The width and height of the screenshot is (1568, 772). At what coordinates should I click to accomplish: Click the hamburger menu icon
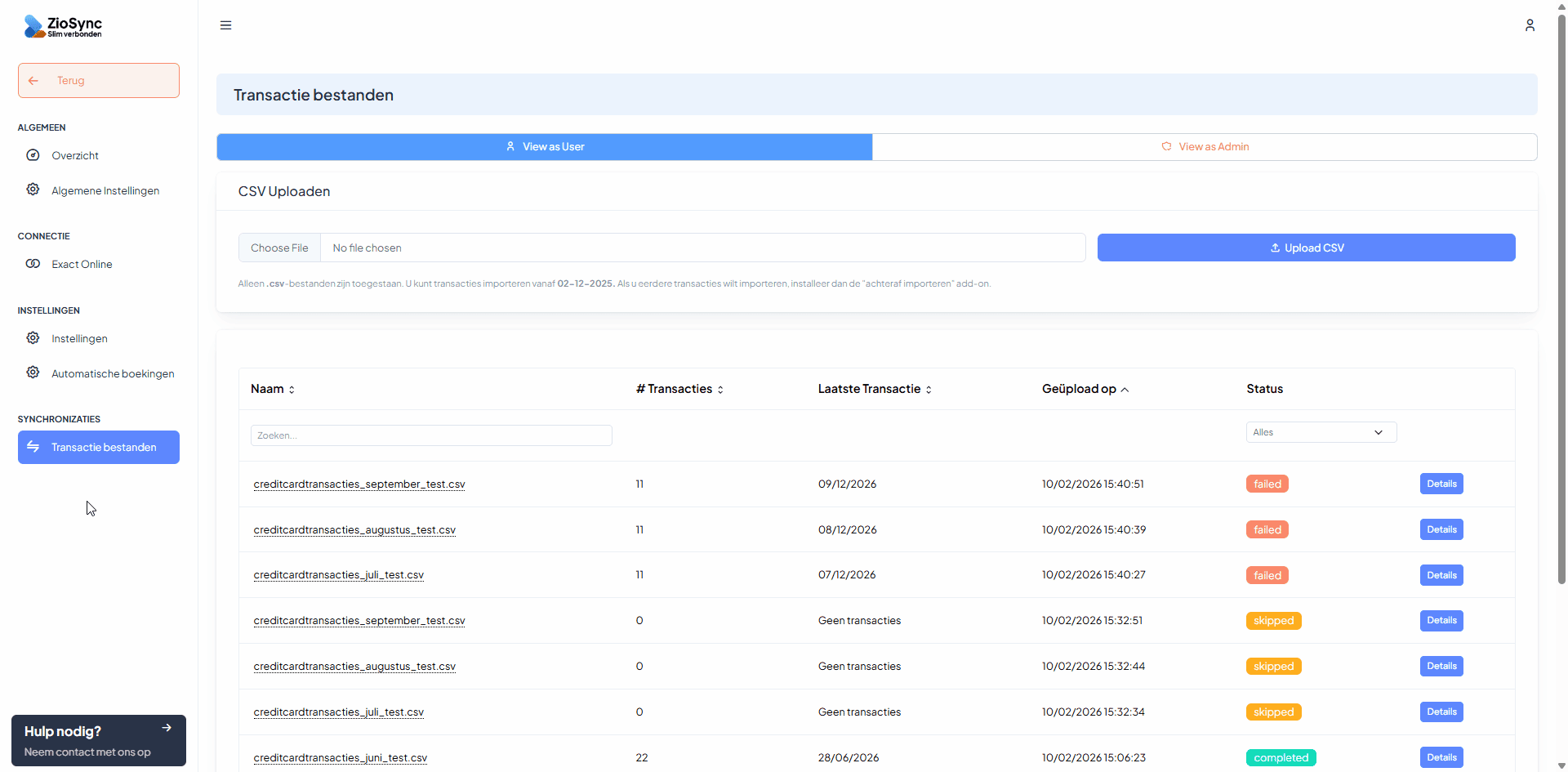tap(225, 25)
